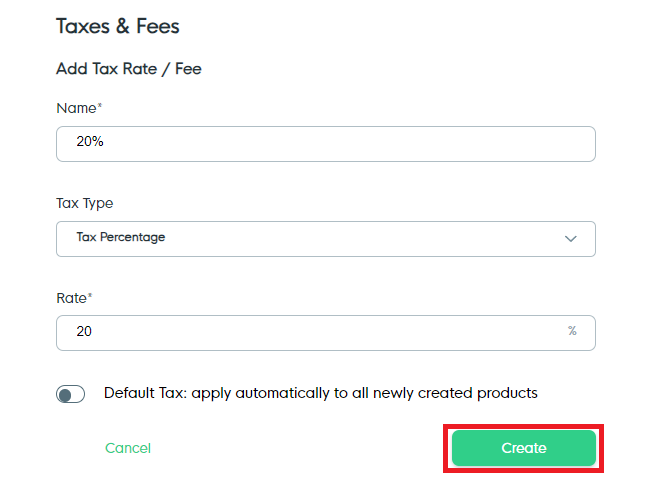Viewport: 652px width, 496px height.
Task: Click the Rate field label
Action: click(x=73, y=297)
